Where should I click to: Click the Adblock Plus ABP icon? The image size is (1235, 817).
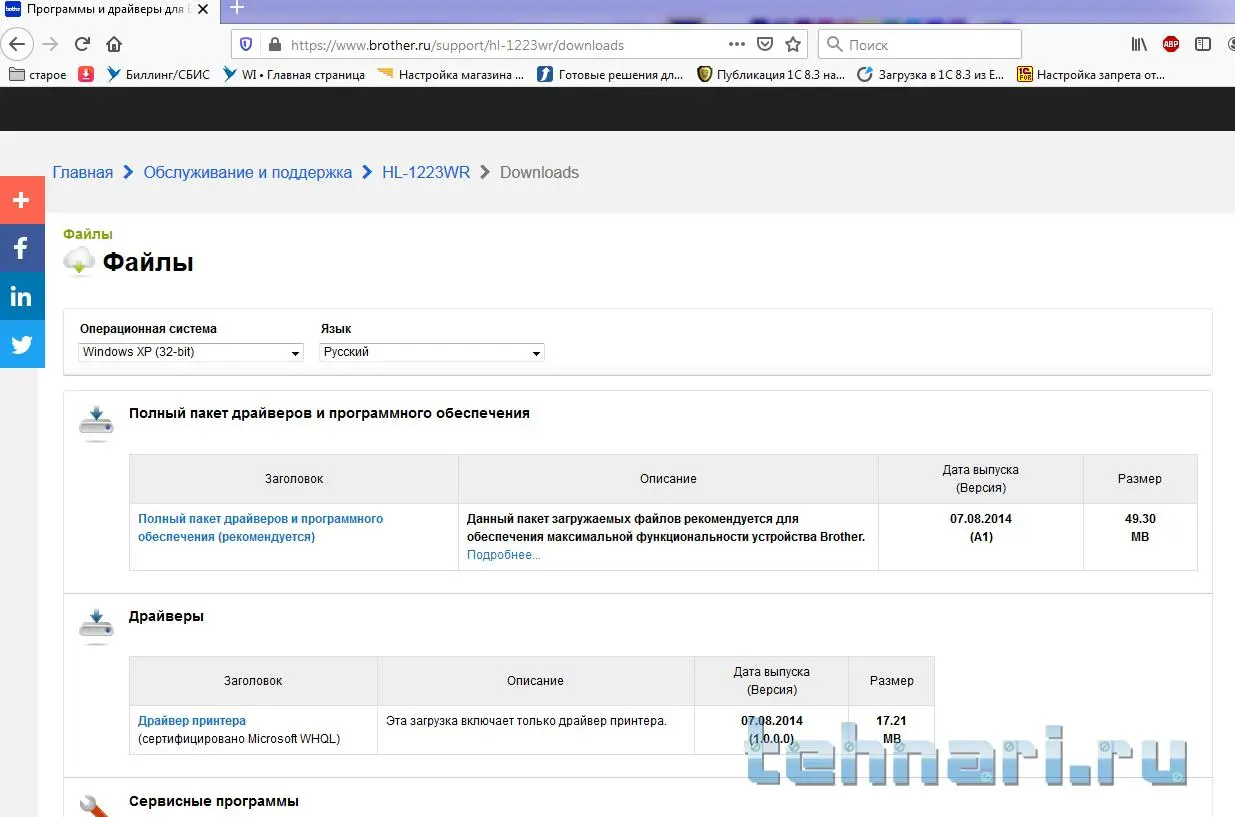click(x=1171, y=44)
